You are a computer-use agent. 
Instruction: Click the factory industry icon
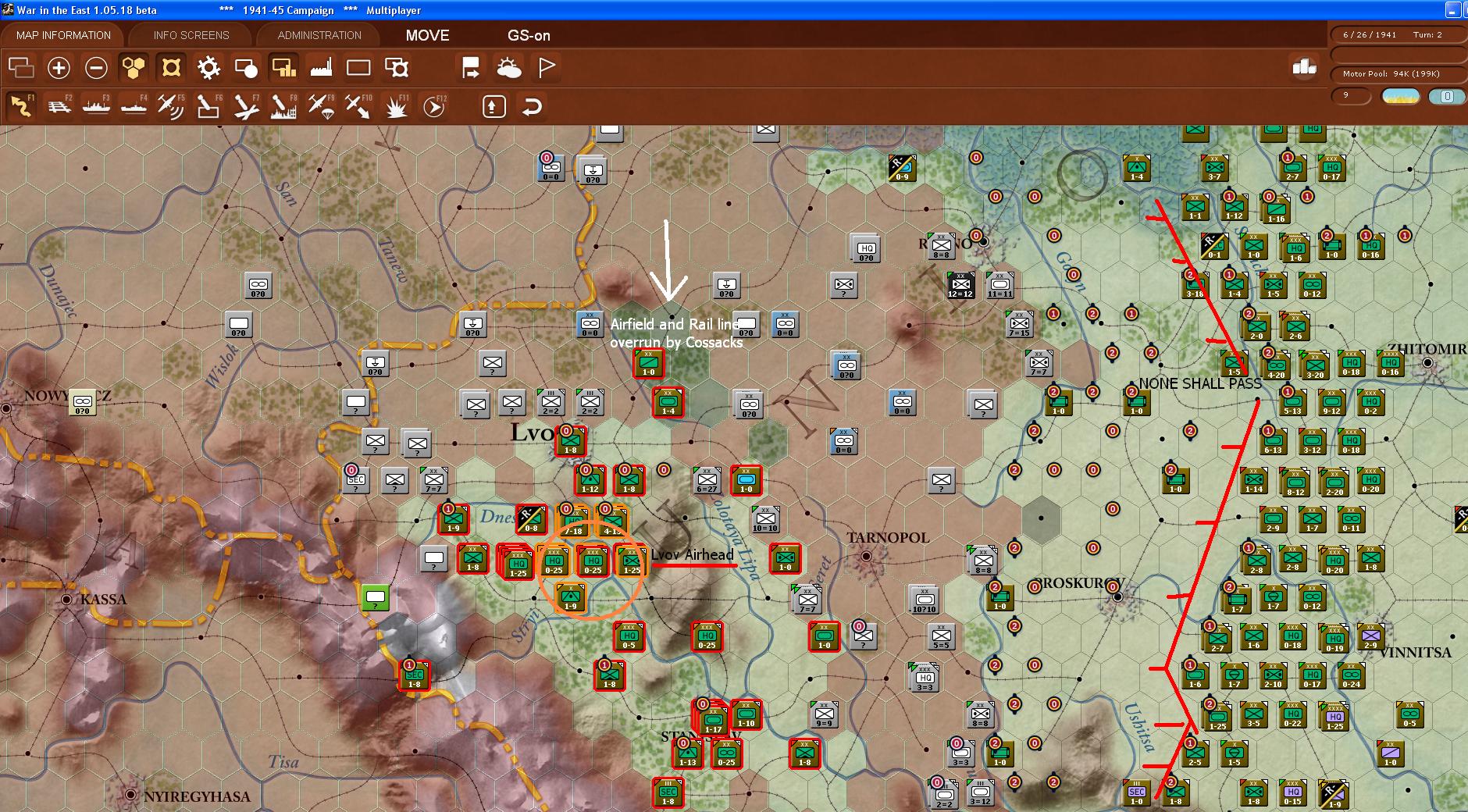pos(321,68)
